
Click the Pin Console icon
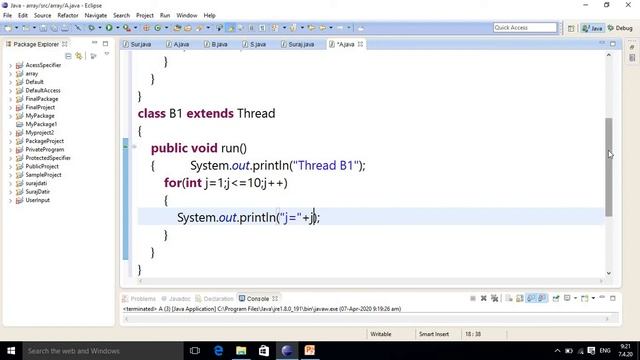(556, 298)
